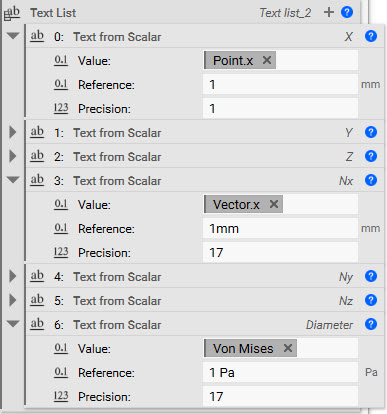Click Reference field containing 1 Pa
387x414 pixels.
280,373
